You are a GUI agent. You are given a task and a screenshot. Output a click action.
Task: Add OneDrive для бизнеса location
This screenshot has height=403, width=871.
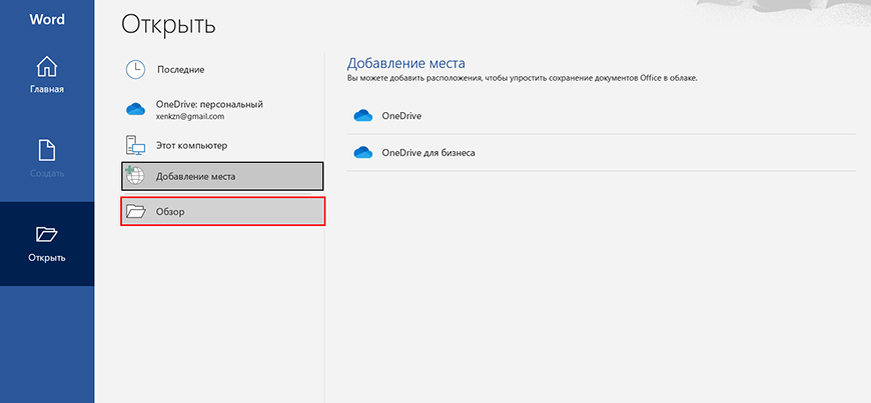click(602, 152)
